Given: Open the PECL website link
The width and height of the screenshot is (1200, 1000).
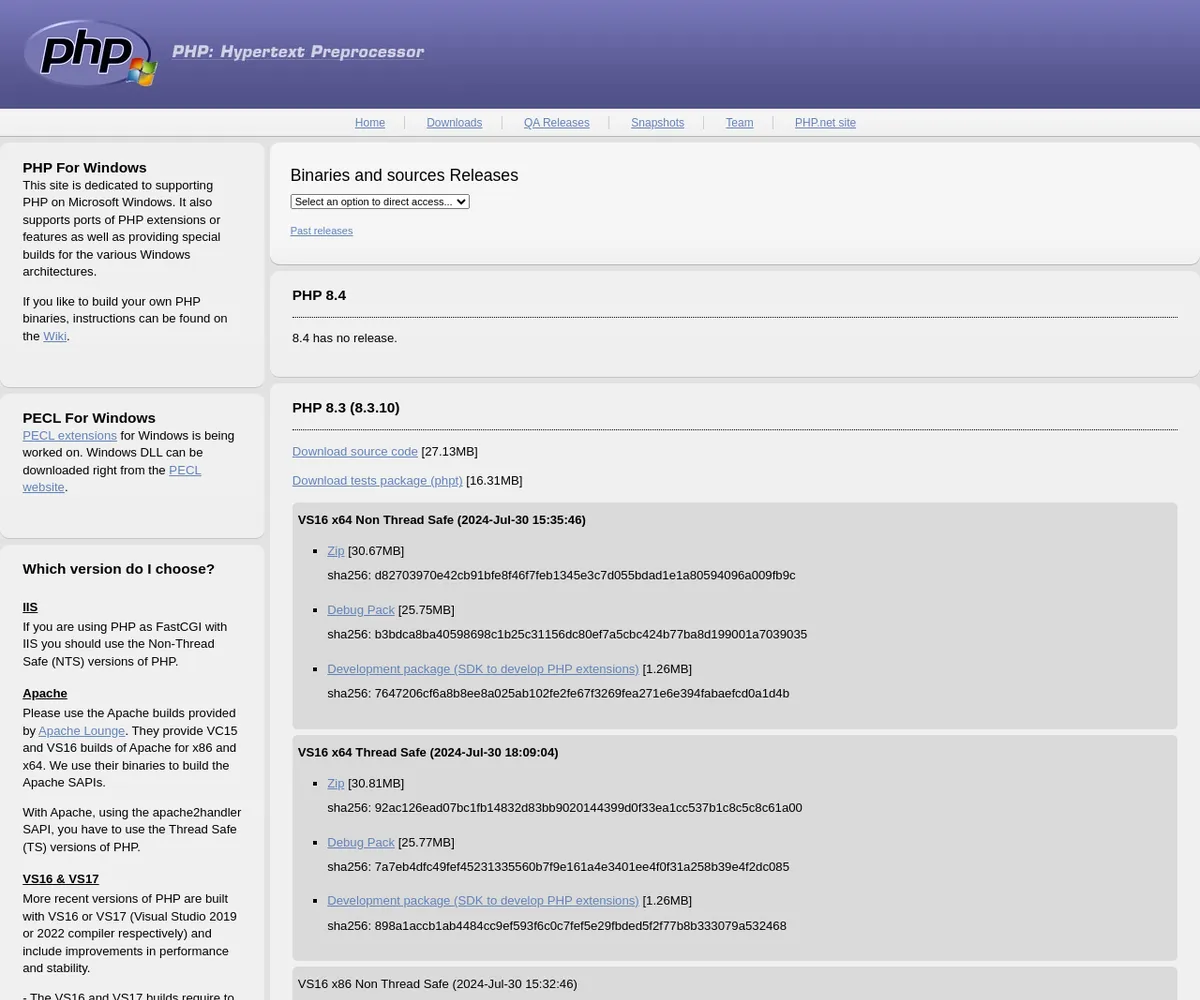Looking at the screenshot, I should 184,470.
